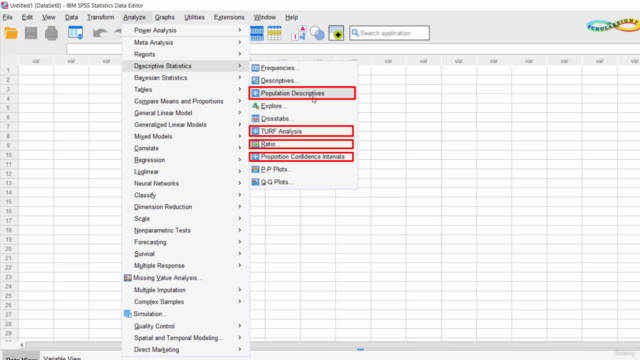Click the overlapping circles variable sets icon

pos(317,33)
